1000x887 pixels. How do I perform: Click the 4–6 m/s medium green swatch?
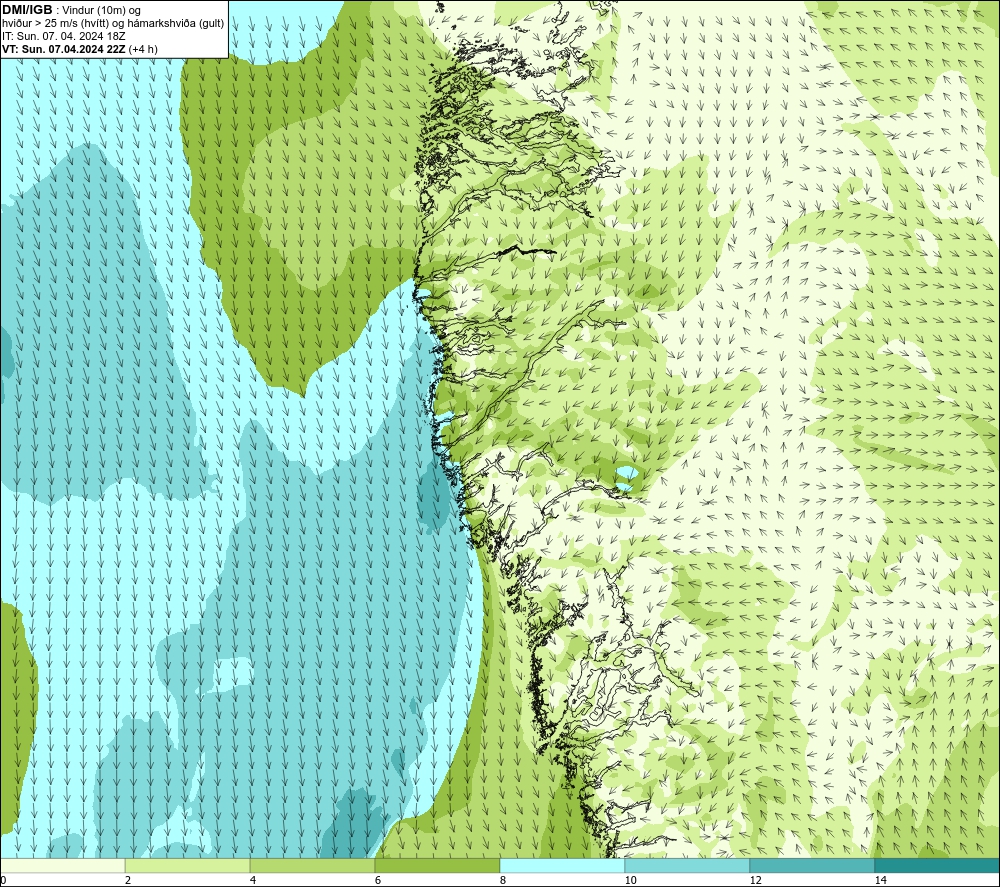[x=312, y=865]
